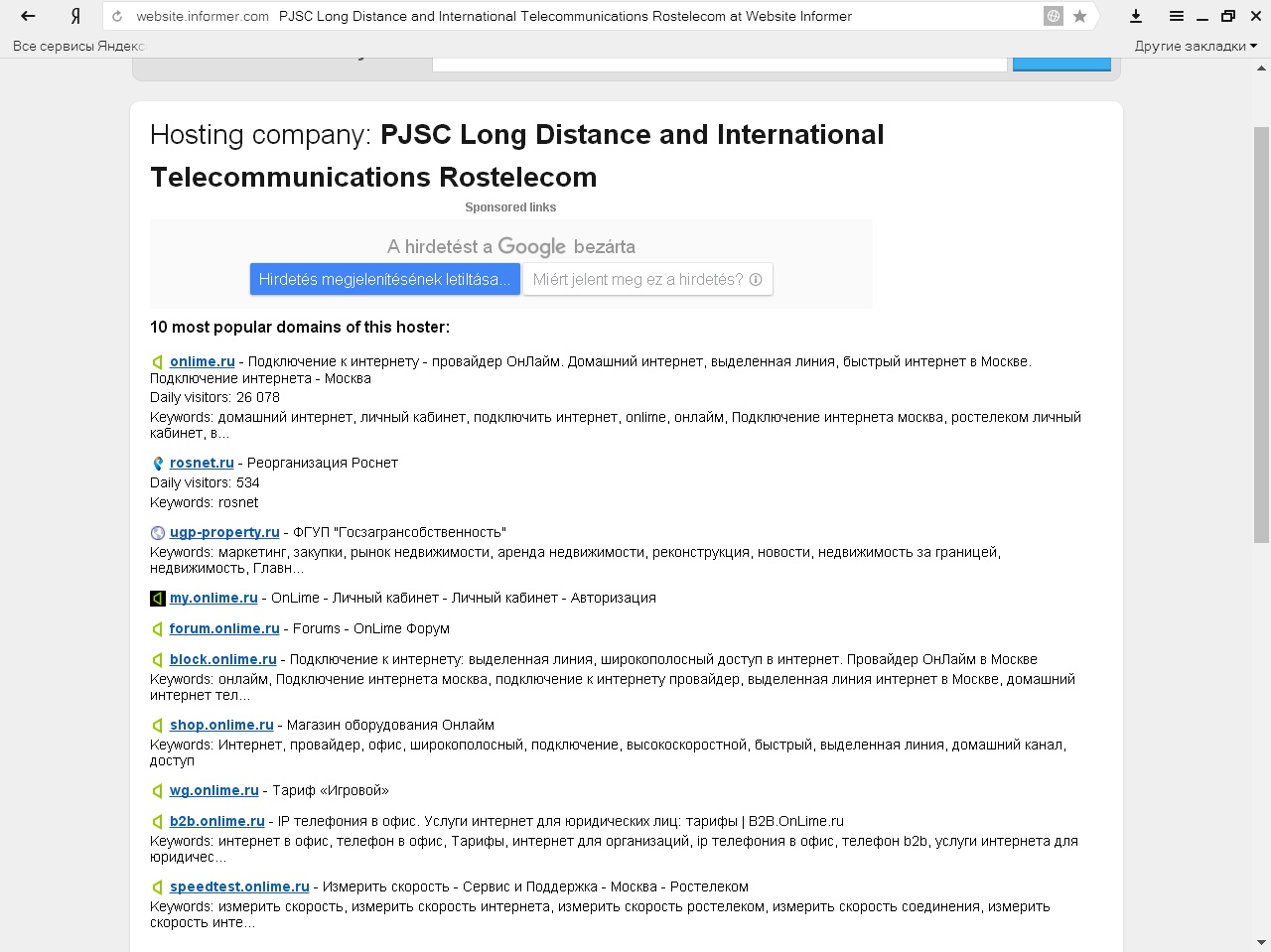Click the 'Hosting company' page heading
Image resolution: width=1271 pixels, height=952 pixels.
point(516,156)
